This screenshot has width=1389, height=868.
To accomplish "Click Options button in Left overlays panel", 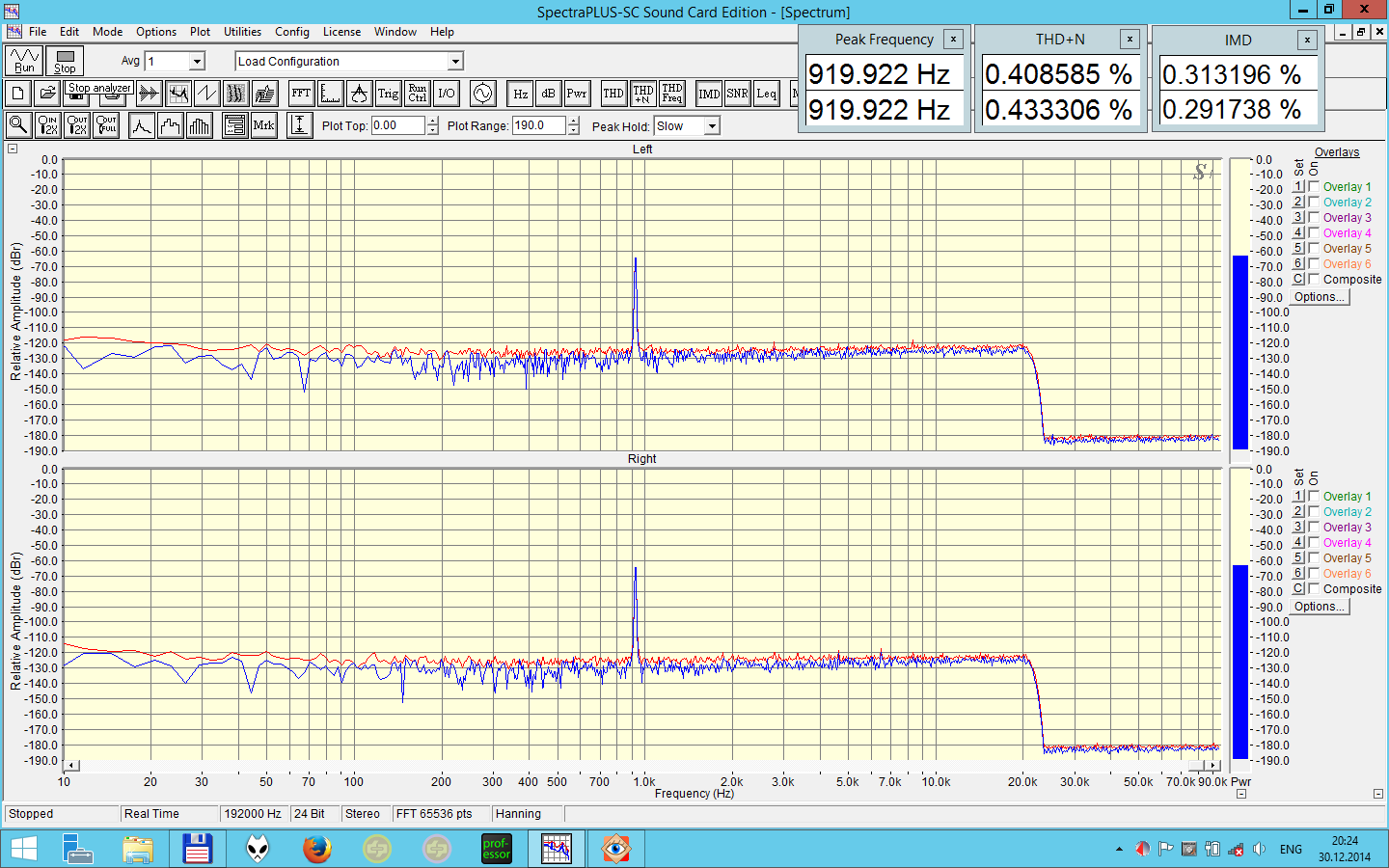I will 1319,297.
